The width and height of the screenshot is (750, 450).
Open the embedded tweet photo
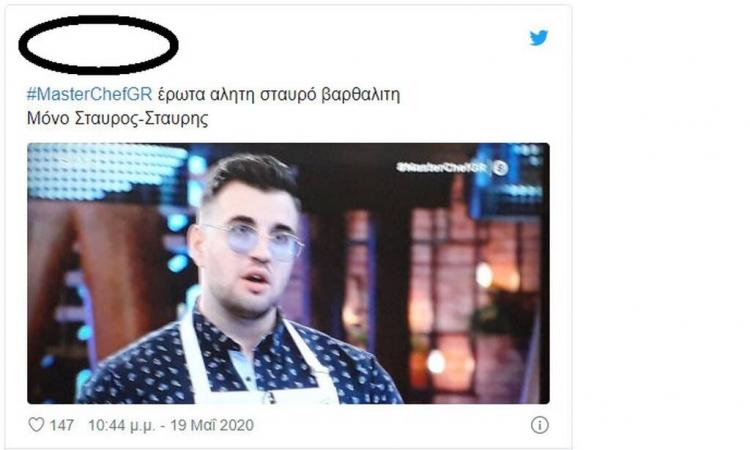click(288, 274)
